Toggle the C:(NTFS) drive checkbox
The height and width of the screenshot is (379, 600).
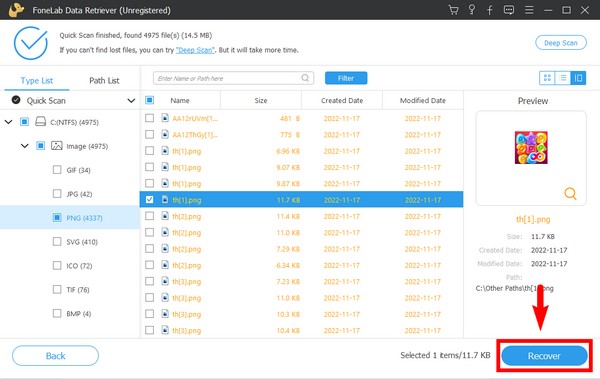(x=24, y=122)
